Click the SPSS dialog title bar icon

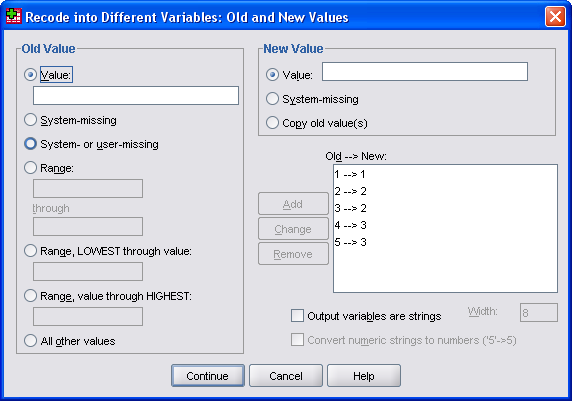click(x=13, y=17)
